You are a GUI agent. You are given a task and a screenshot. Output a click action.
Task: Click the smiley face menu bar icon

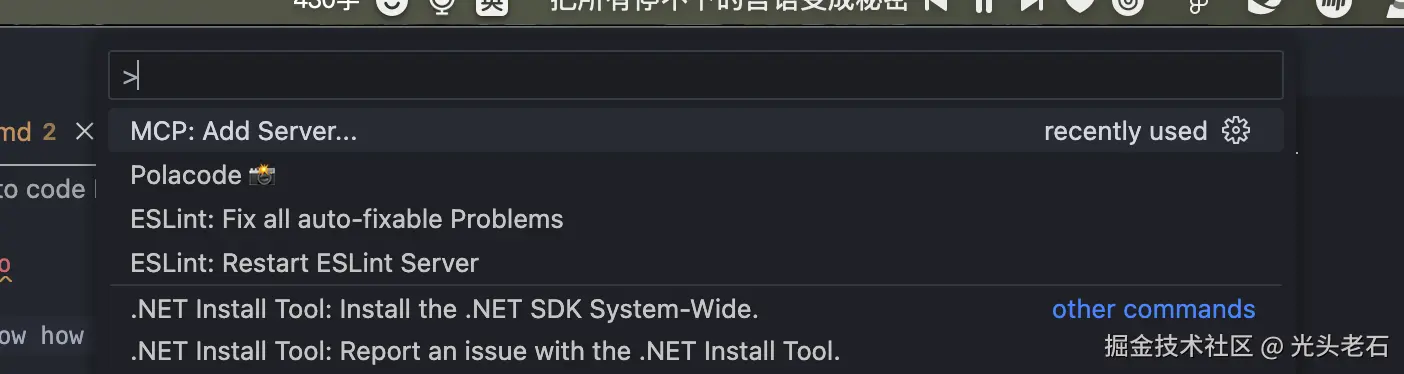tap(392, 5)
